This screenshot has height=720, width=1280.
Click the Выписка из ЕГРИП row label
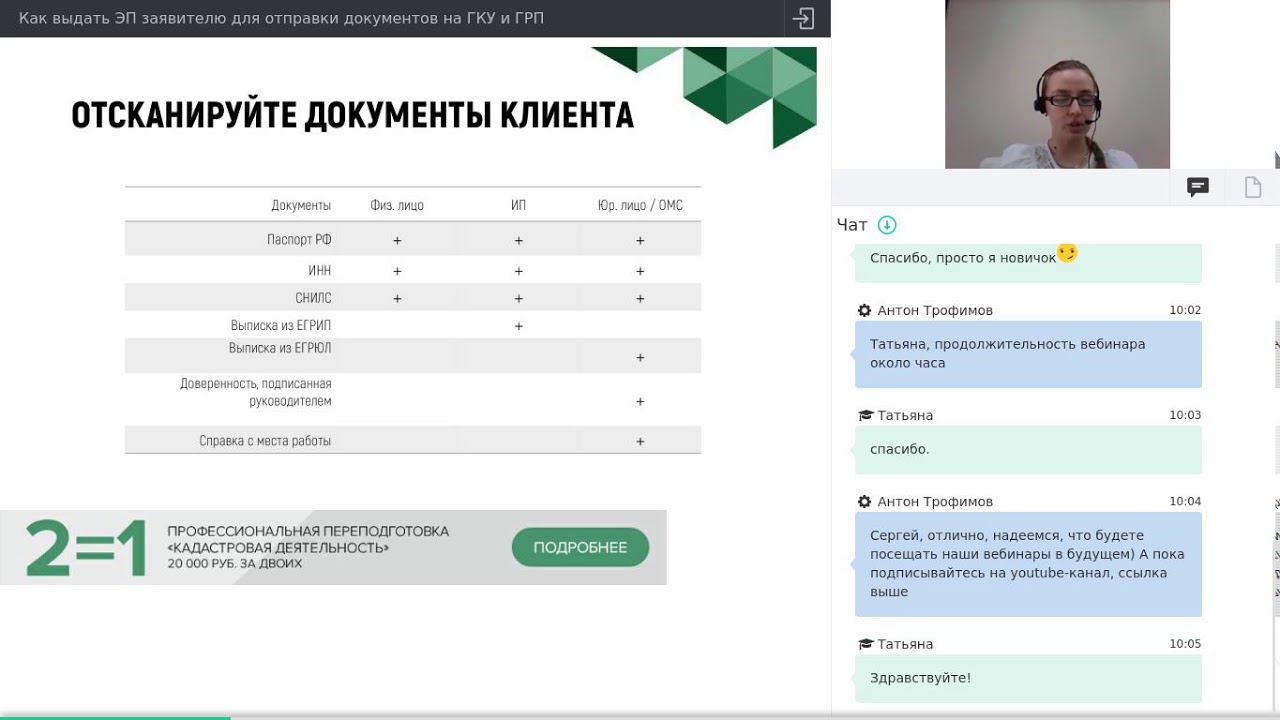281,326
